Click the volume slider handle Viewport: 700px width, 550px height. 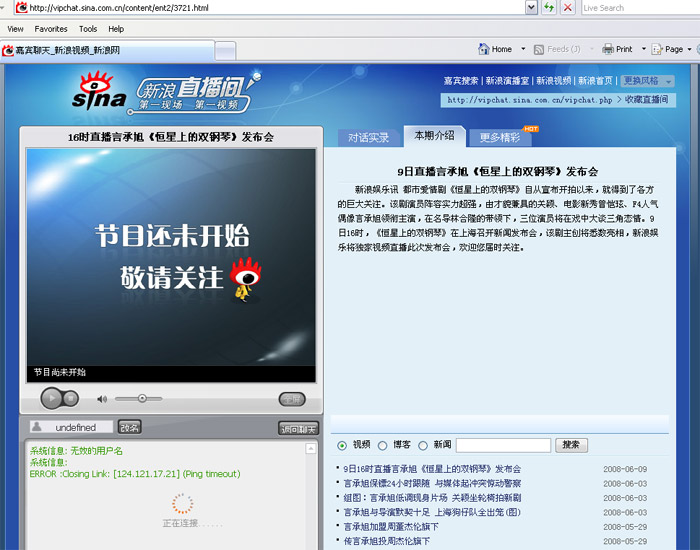click(142, 398)
